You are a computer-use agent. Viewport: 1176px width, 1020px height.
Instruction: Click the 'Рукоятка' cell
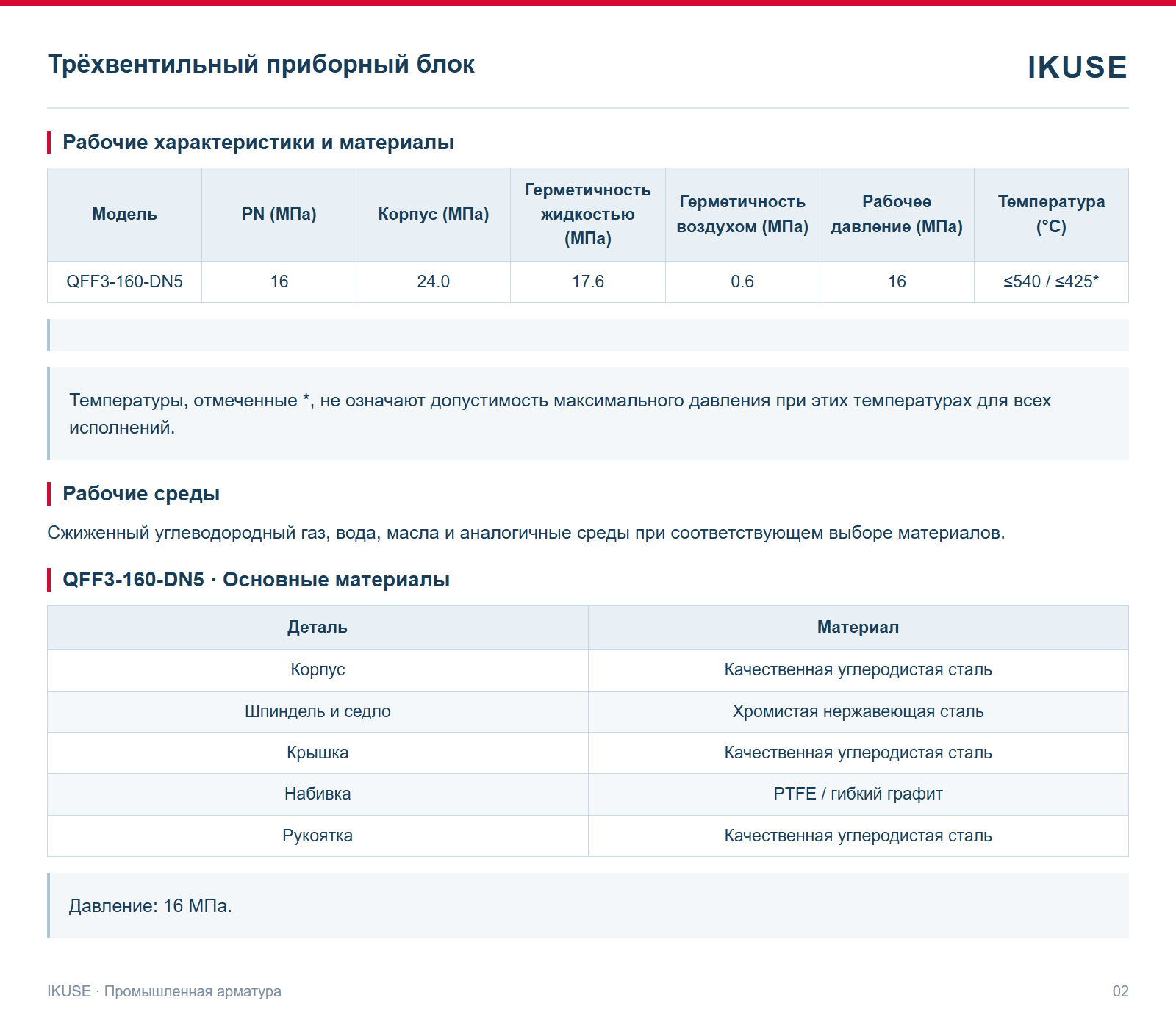pos(318,836)
